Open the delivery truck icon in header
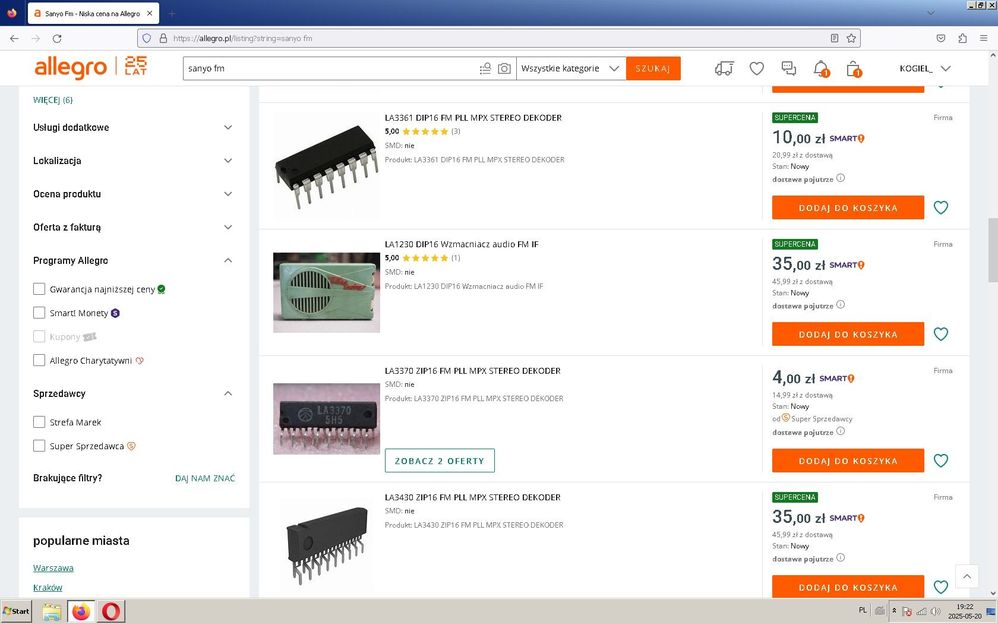This screenshot has height=624, width=998. 724,68
